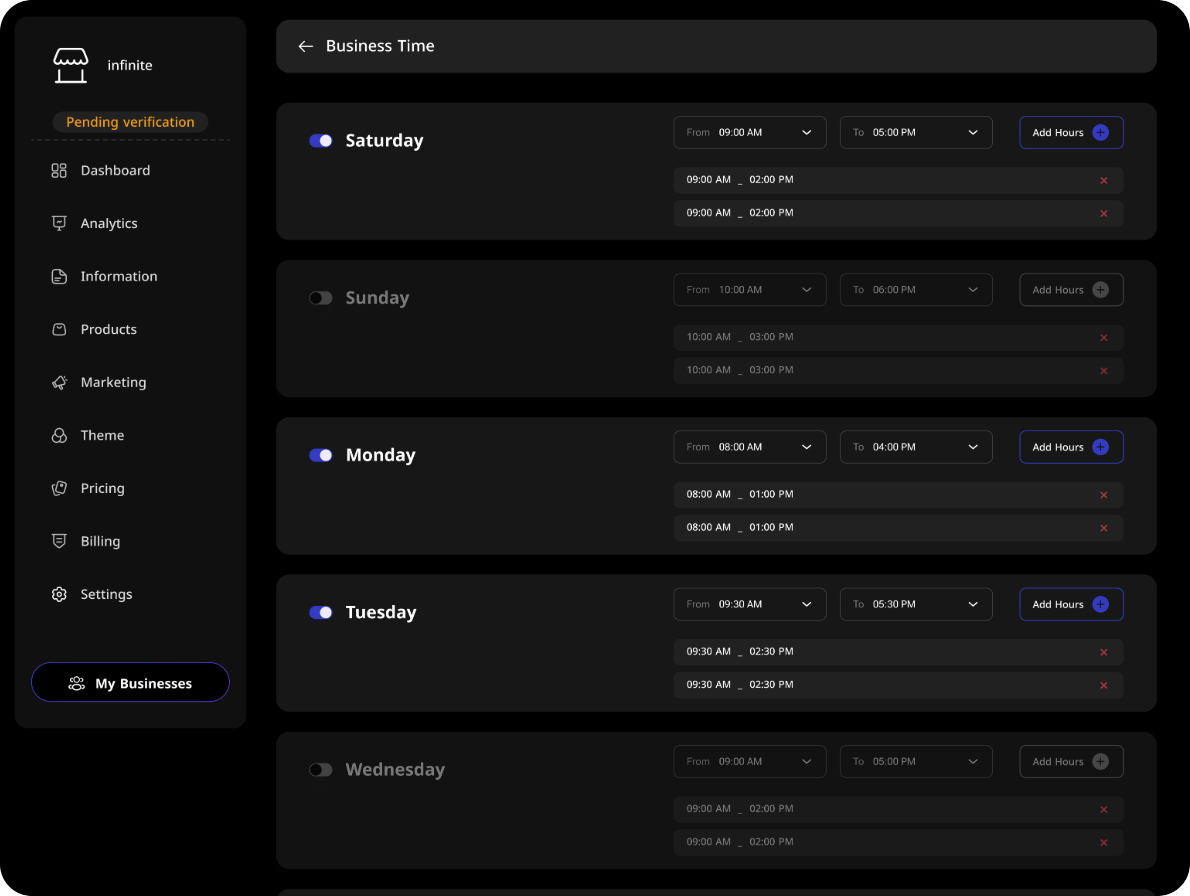Open Saturday From 09:00 AM dropdown
The image size is (1190, 896).
pos(750,133)
